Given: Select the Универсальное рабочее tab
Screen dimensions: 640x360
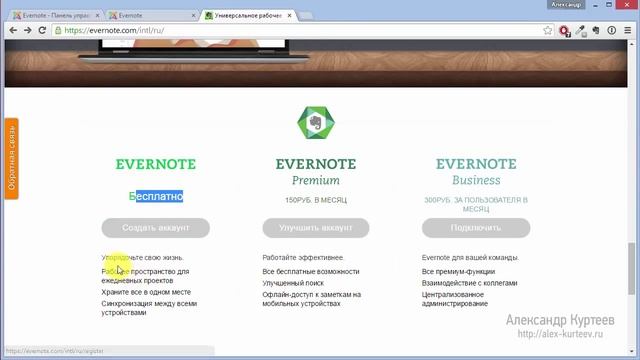Looking at the screenshot, I should pos(248,16).
